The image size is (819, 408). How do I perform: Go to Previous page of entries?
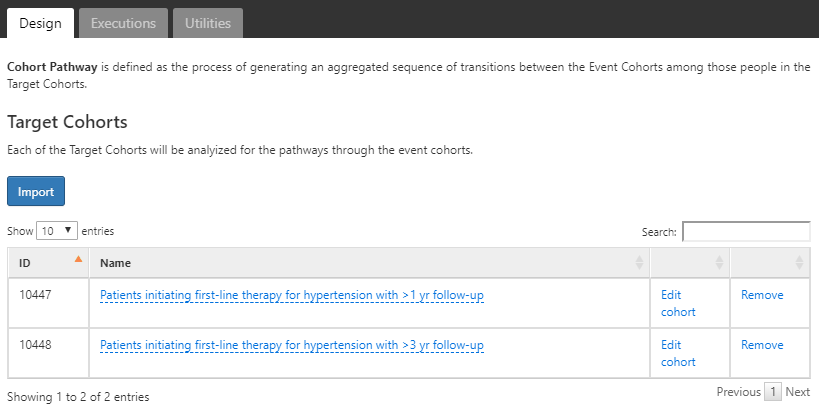(x=739, y=392)
